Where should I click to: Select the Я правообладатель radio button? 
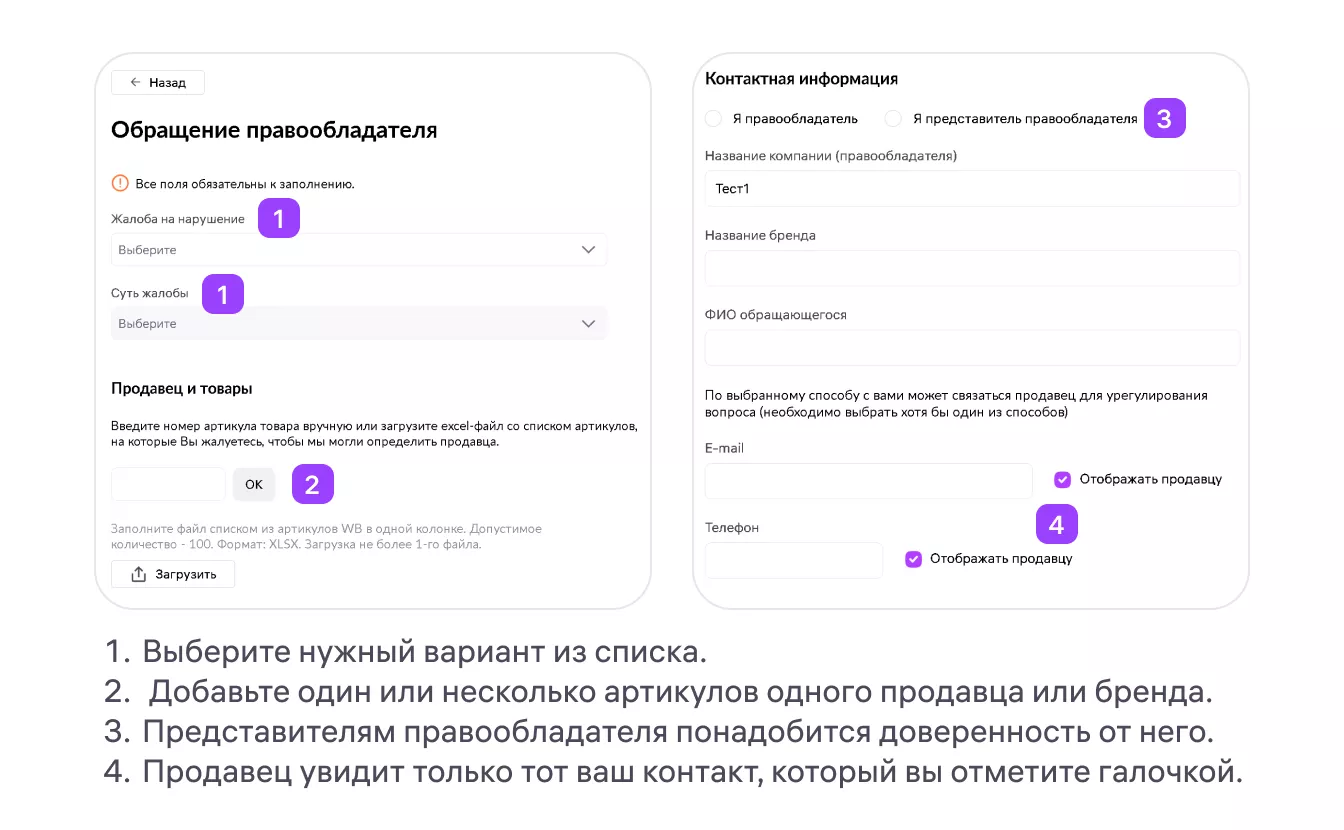(713, 119)
